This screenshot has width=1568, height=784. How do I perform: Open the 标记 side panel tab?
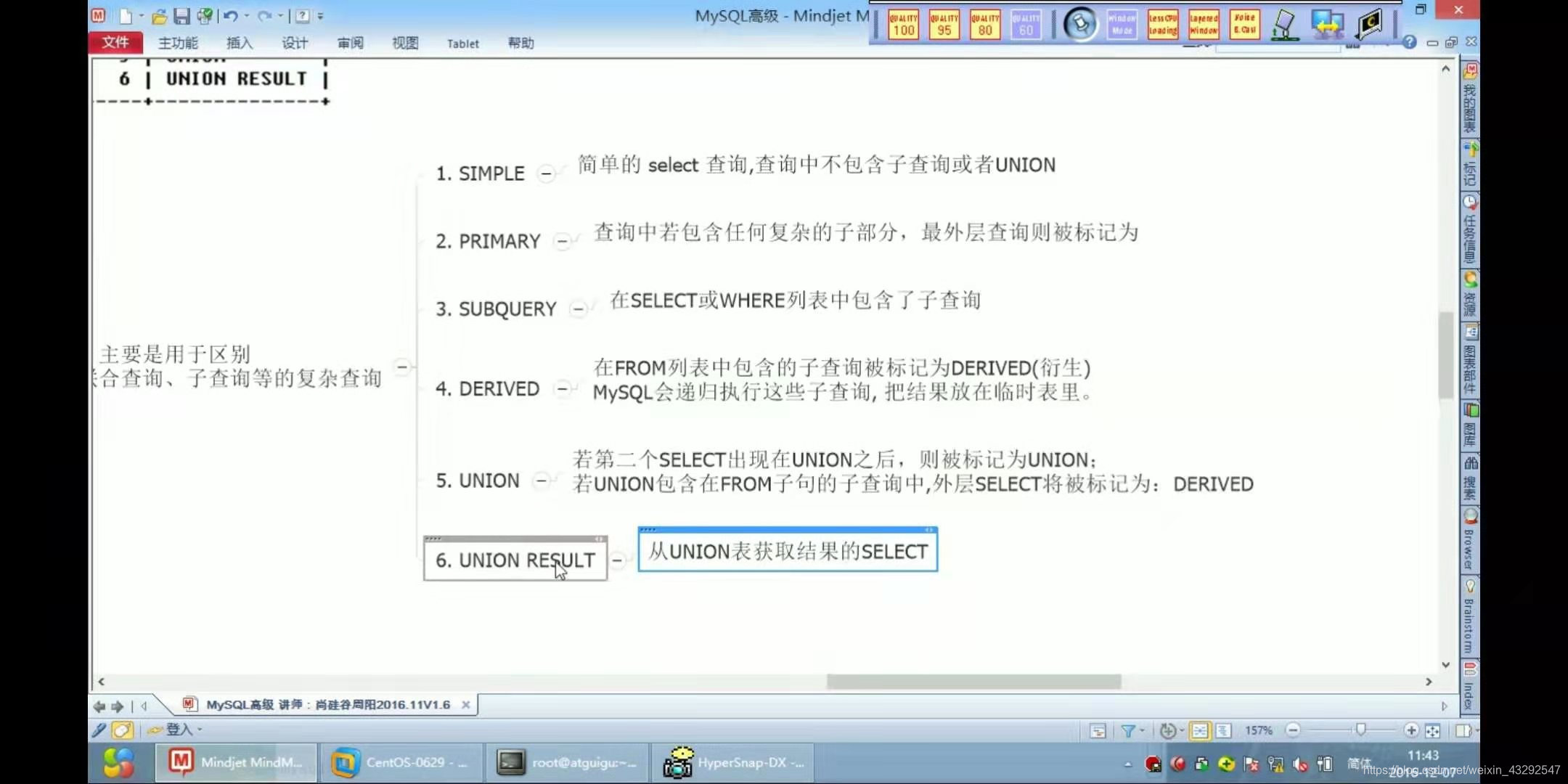coord(1470,165)
